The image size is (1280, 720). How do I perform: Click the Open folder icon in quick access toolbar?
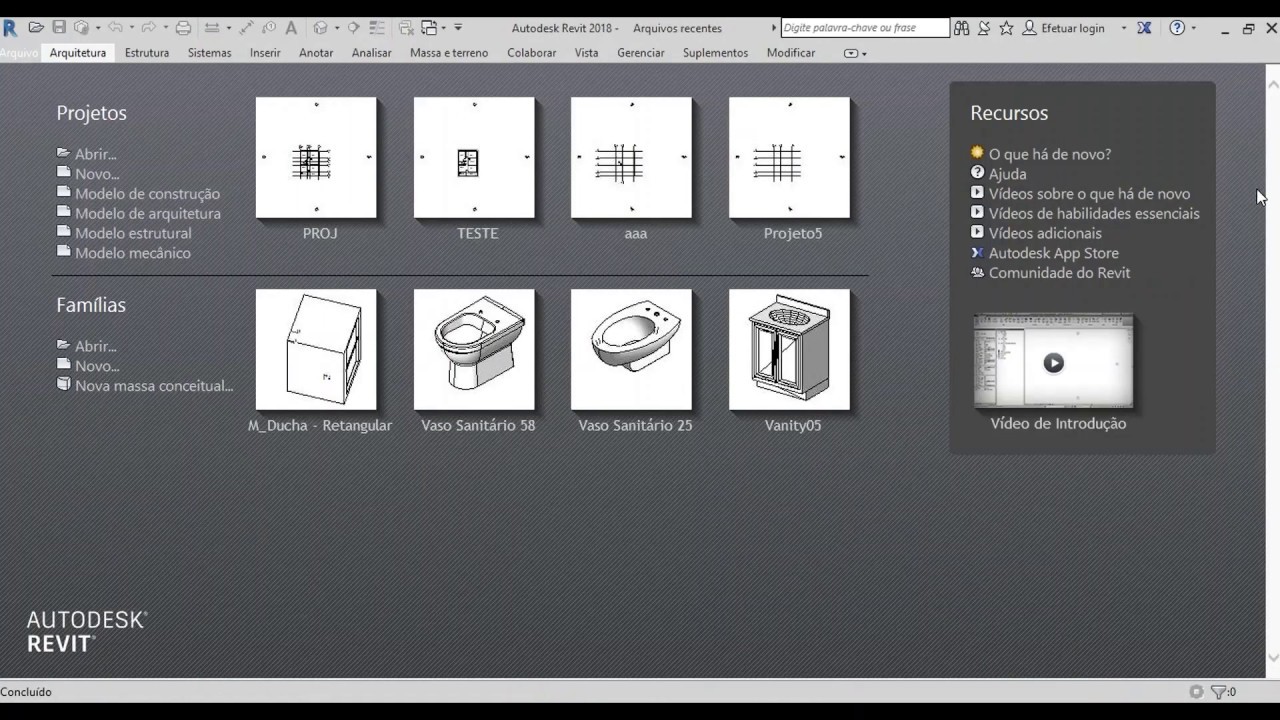(x=36, y=28)
